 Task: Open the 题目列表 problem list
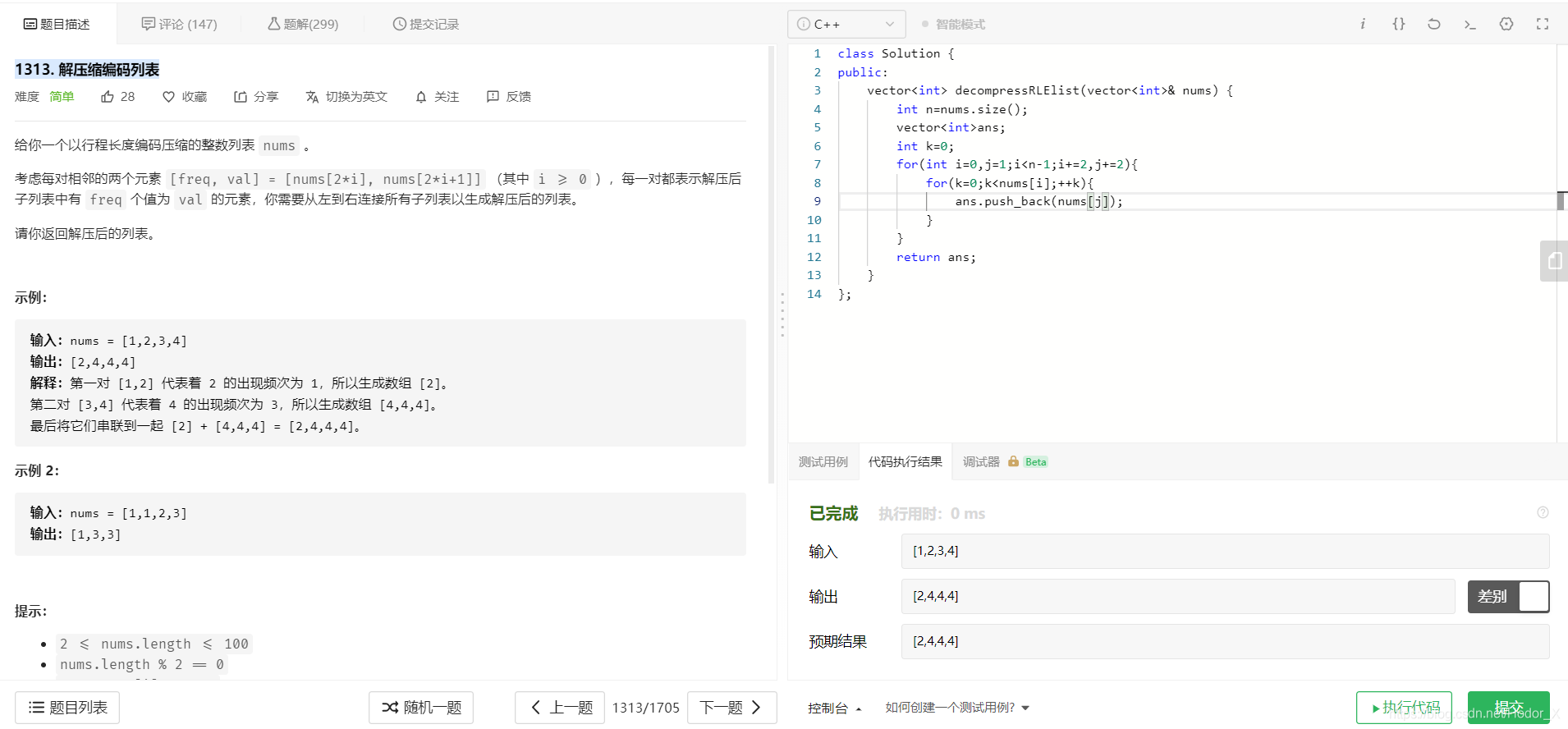coord(67,708)
